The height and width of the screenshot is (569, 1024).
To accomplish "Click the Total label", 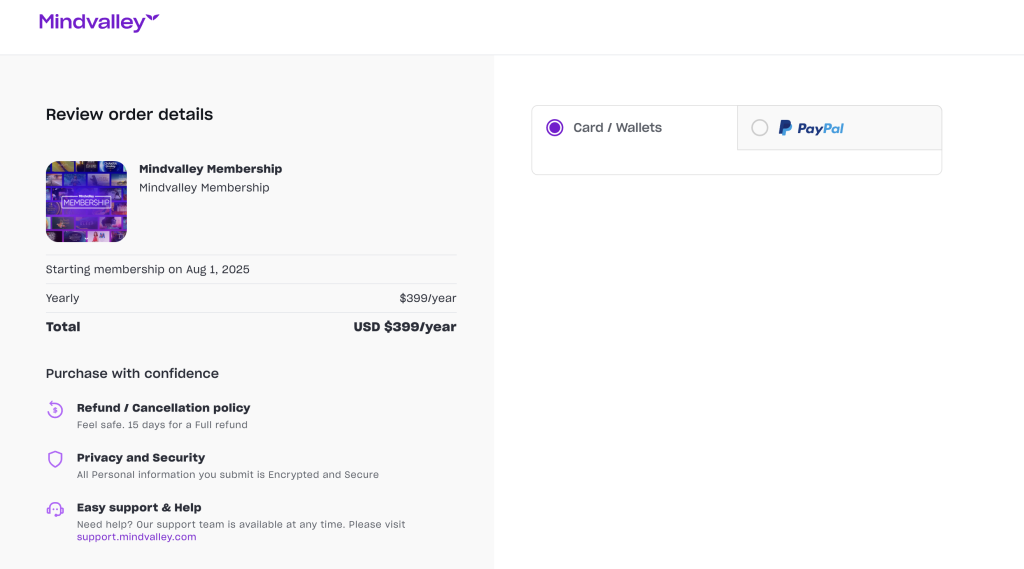I will pos(63,327).
